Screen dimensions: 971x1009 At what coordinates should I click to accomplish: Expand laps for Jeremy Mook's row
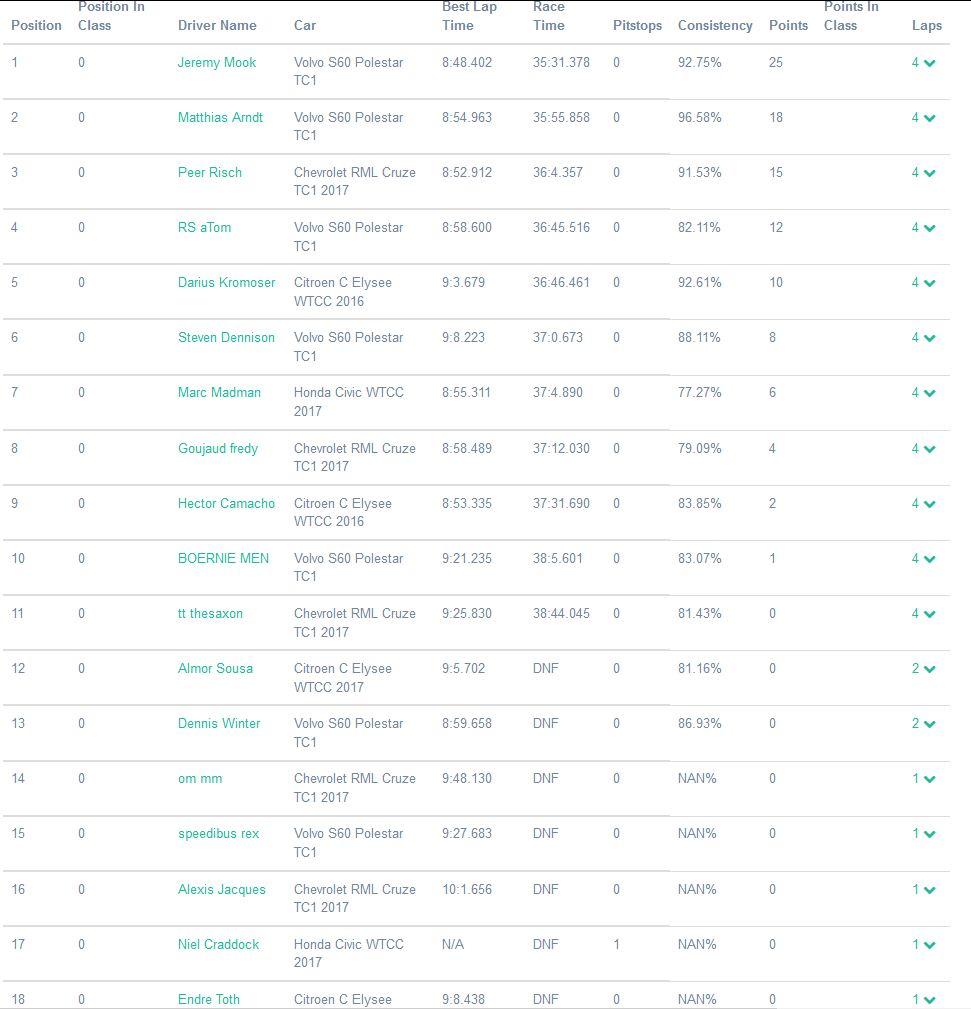929,63
